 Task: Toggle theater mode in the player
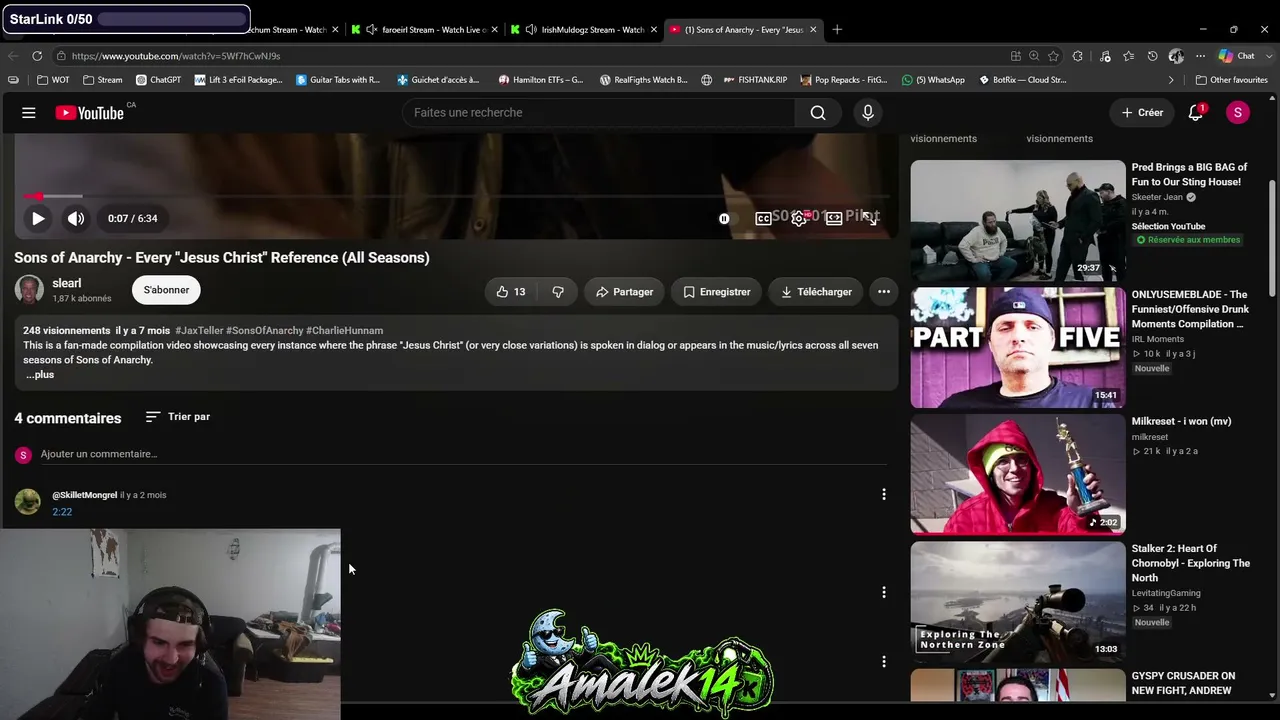click(x=834, y=218)
